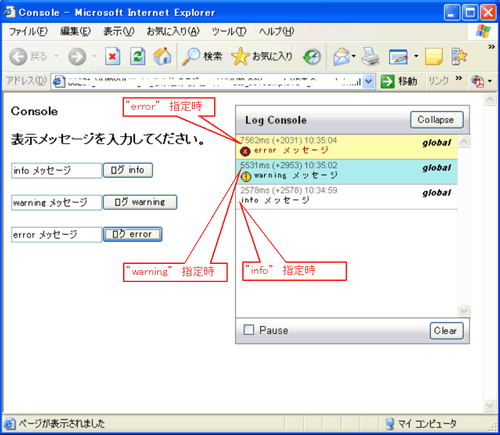Open the 編集(E) menu
The image size is (500, 435).
tap(75, 32)
